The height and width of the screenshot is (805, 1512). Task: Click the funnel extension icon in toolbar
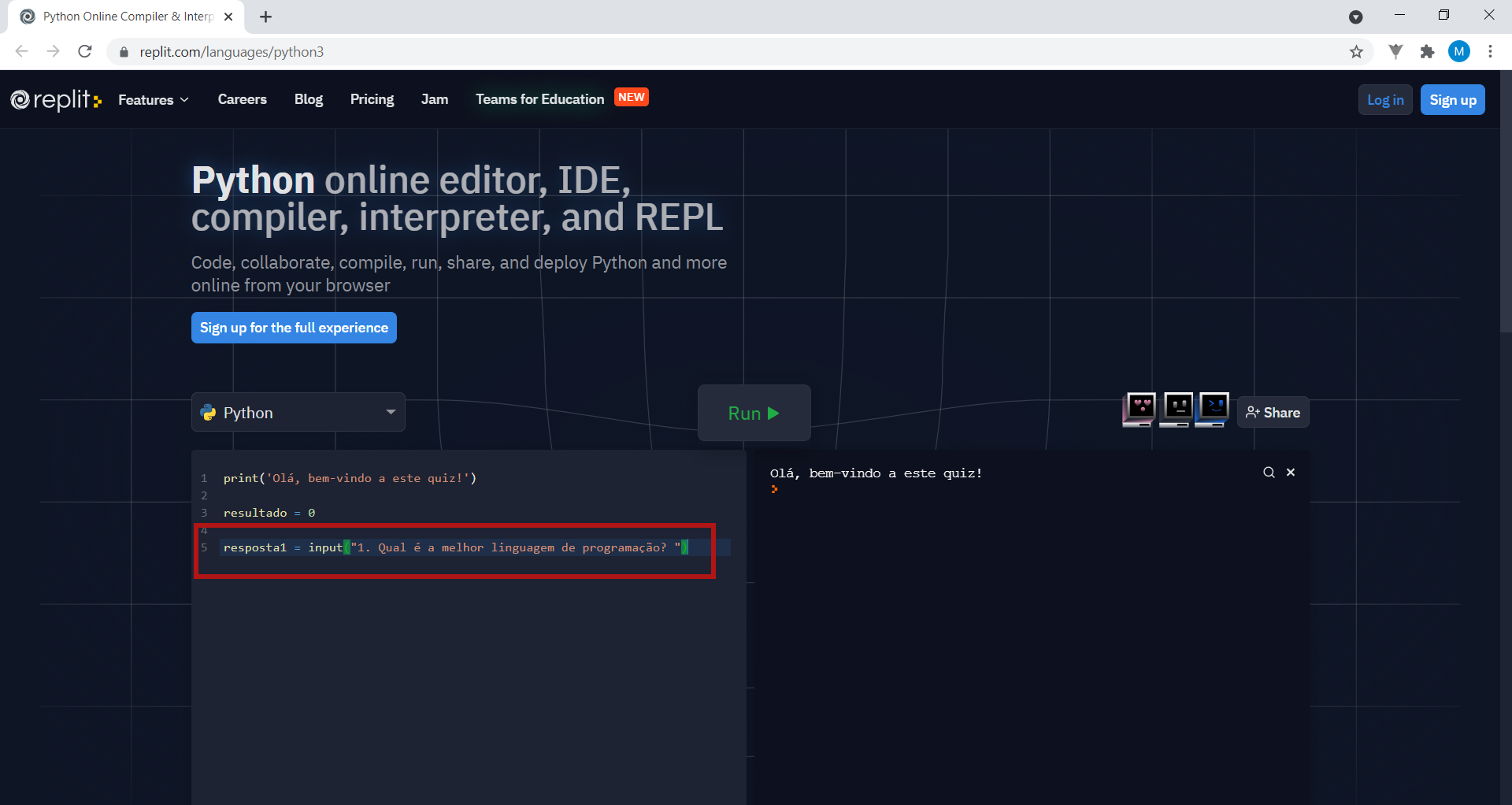[x=1395, y=52]
